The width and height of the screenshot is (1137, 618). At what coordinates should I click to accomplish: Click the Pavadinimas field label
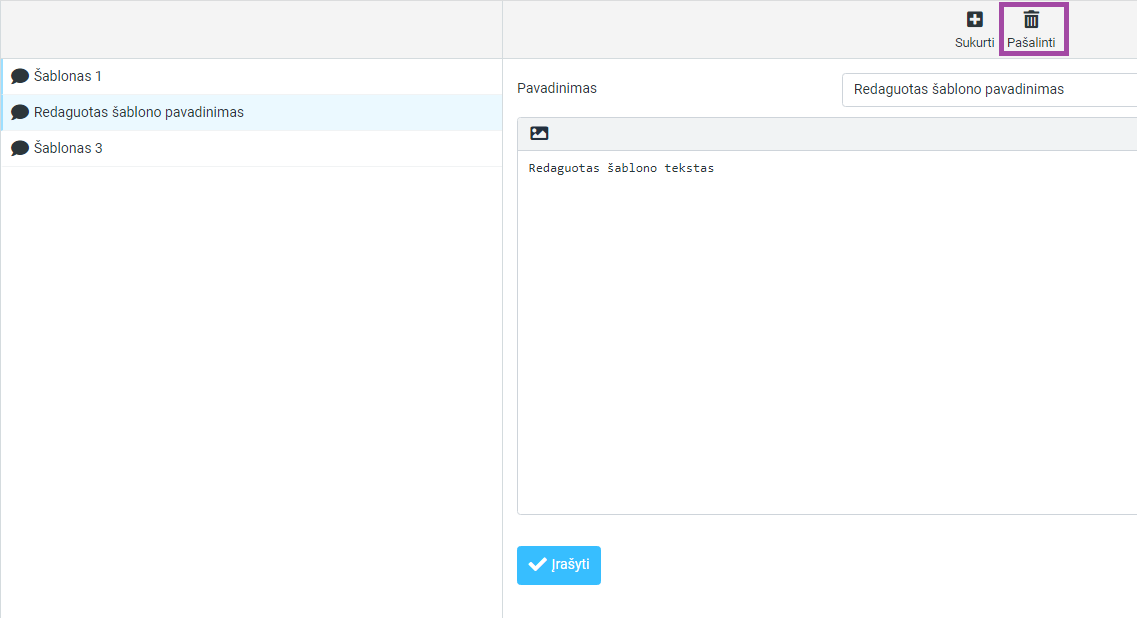tap(557, 88)
